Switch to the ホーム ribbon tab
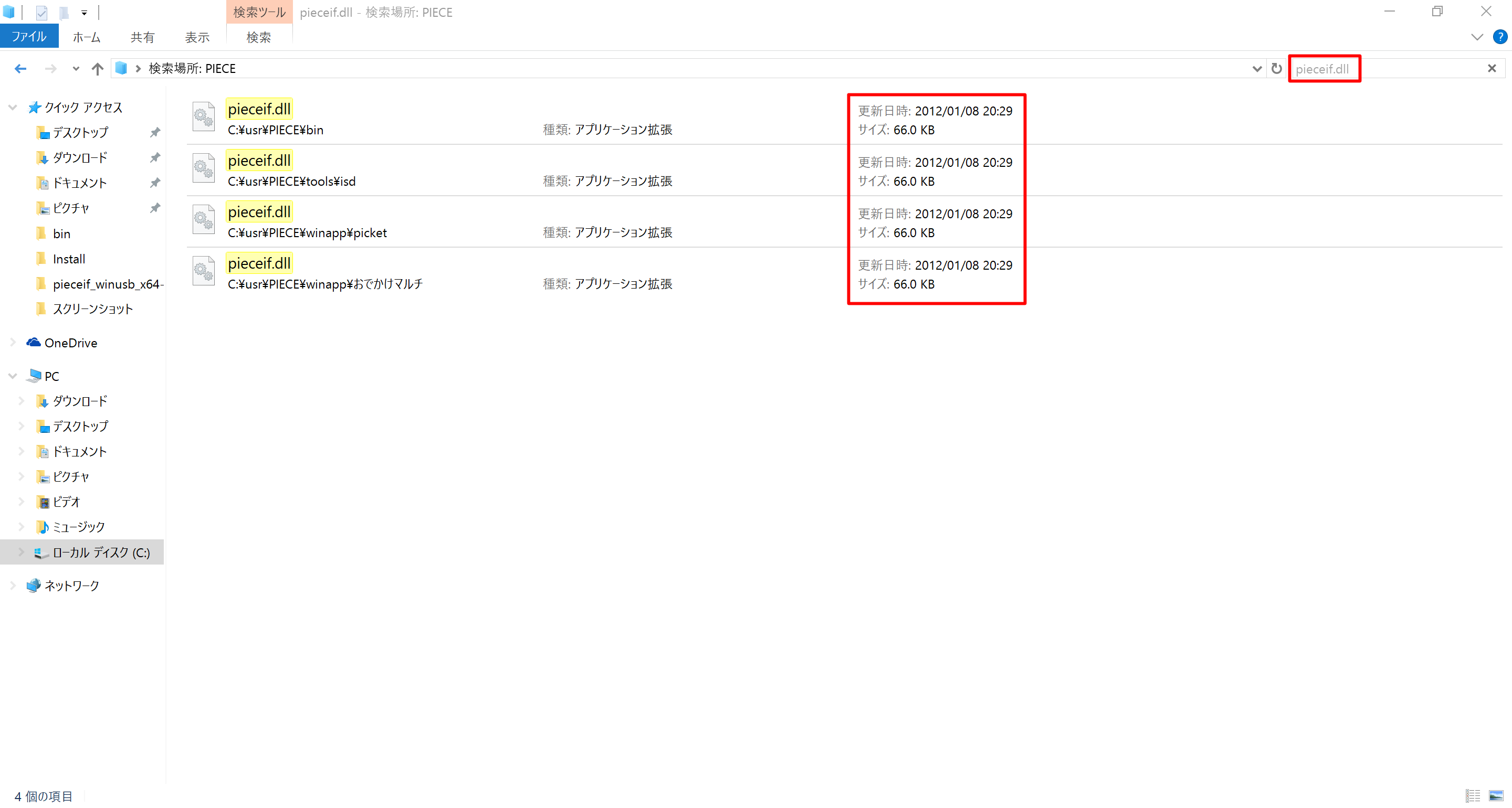 (x=86, y=37)
